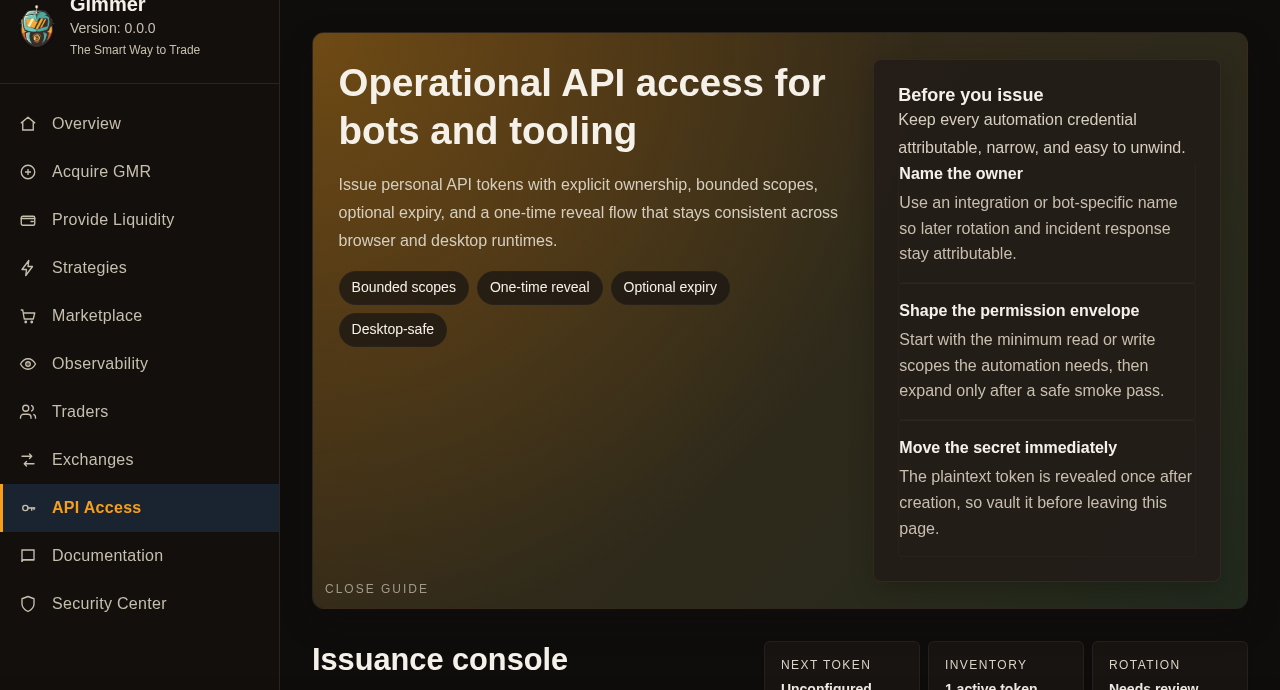Open the Overview page

pyautogui.click(x=140, y=124)
